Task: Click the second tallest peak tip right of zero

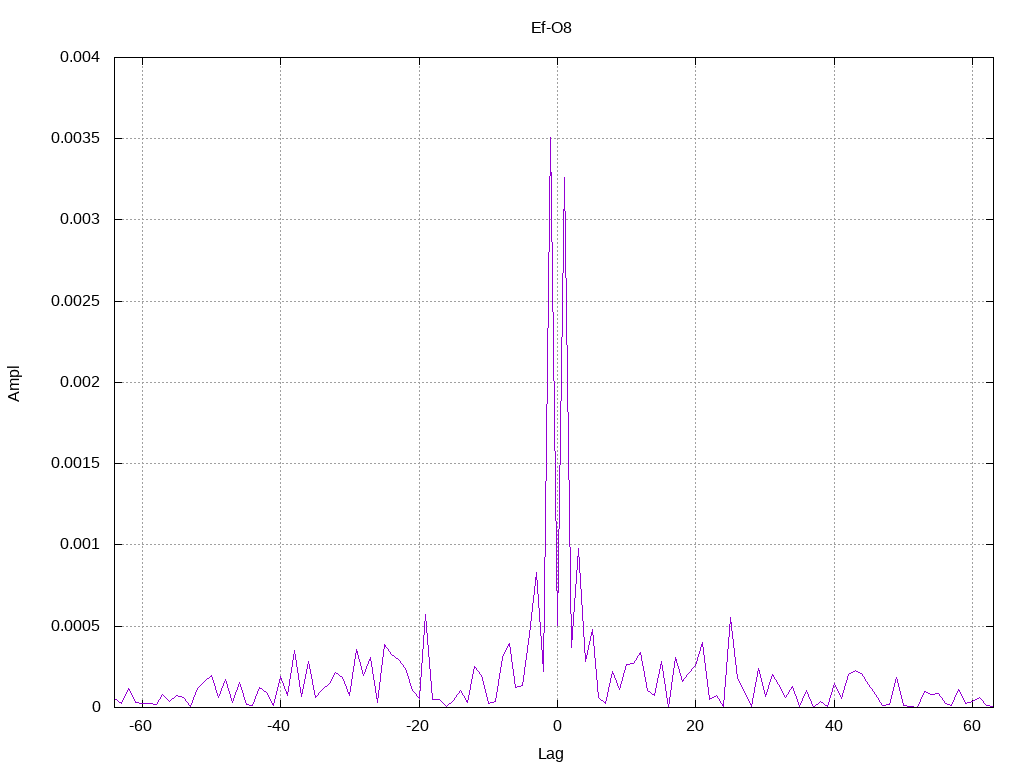Action: (x=564, y=178)
